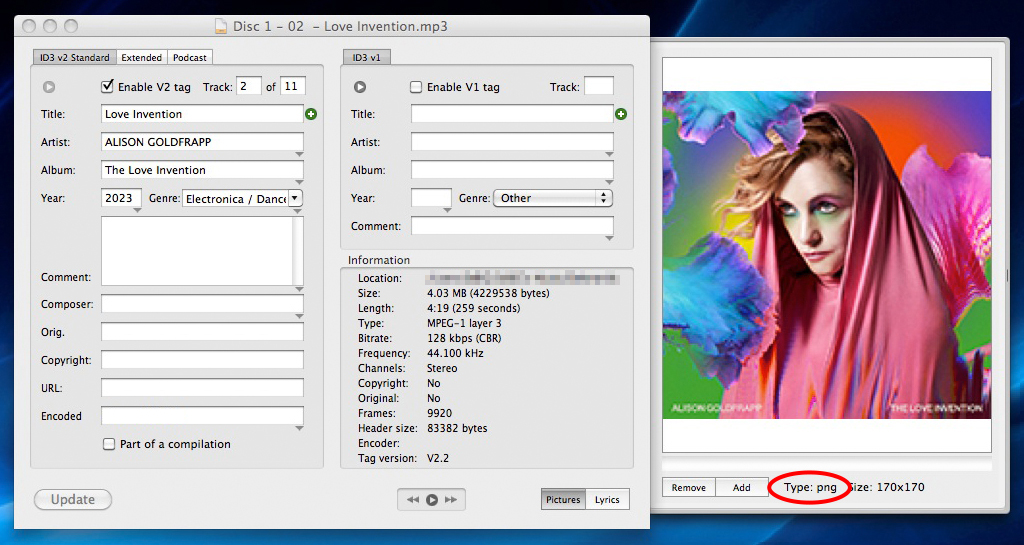Screen dimensions: 1024x545
Task: Click the gray arrow icon in ID3 v2 panel
Action: (49, 87)
